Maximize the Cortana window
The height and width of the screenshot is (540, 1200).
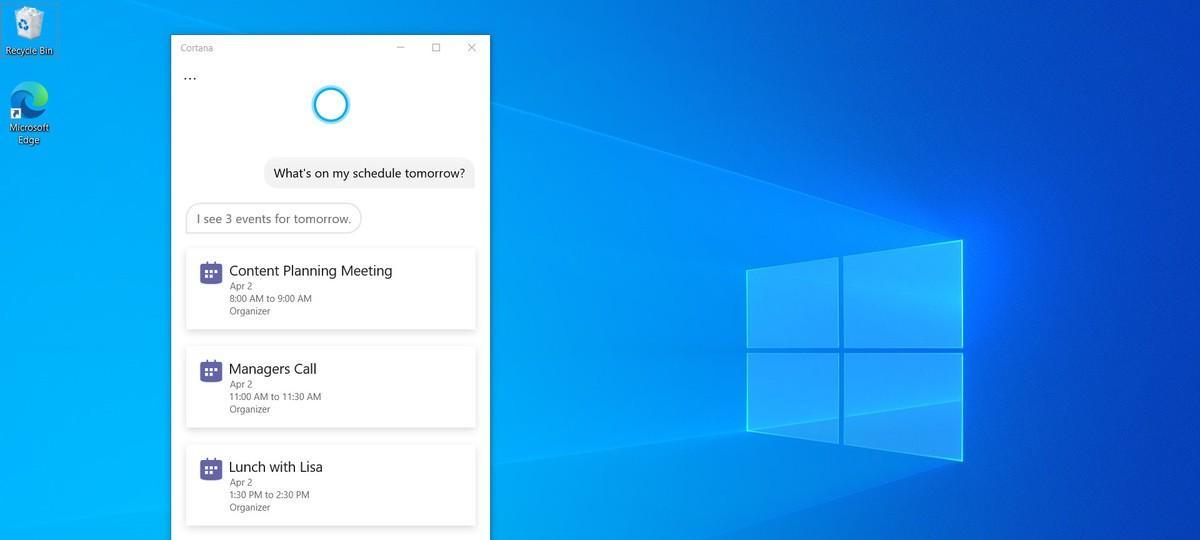[436, 47]
